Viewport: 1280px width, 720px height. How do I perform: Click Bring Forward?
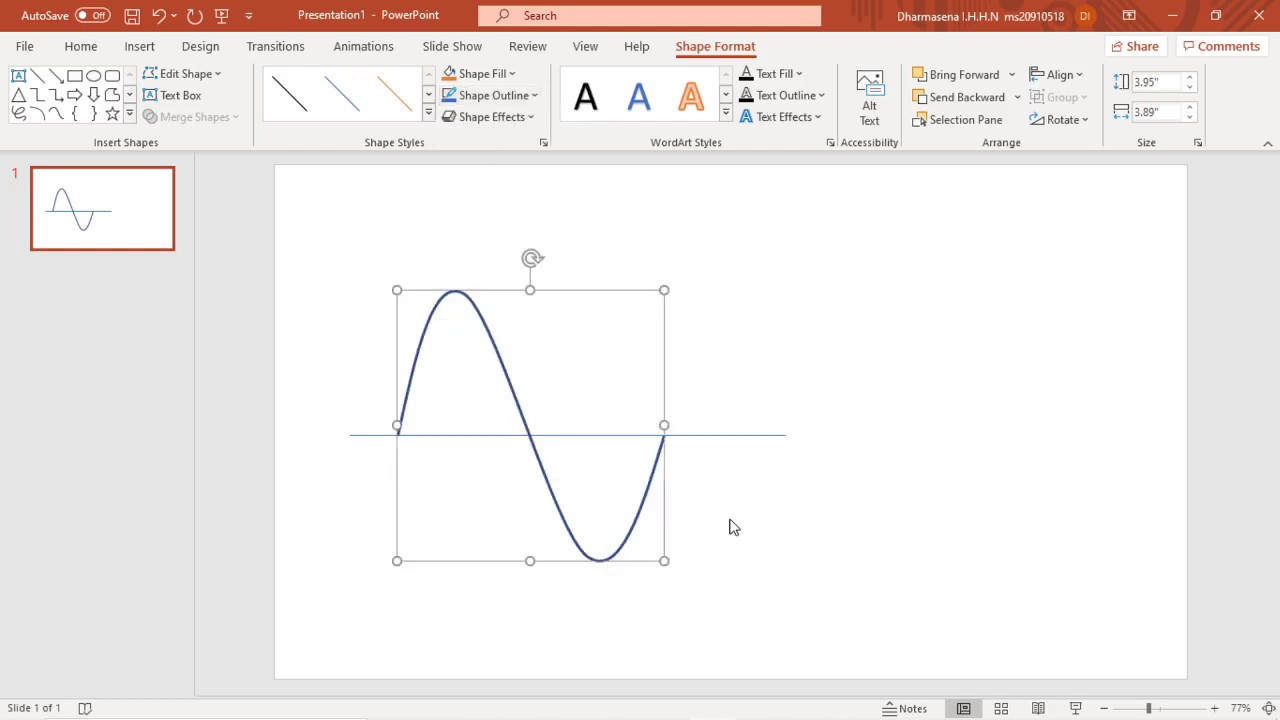point(955,75)
